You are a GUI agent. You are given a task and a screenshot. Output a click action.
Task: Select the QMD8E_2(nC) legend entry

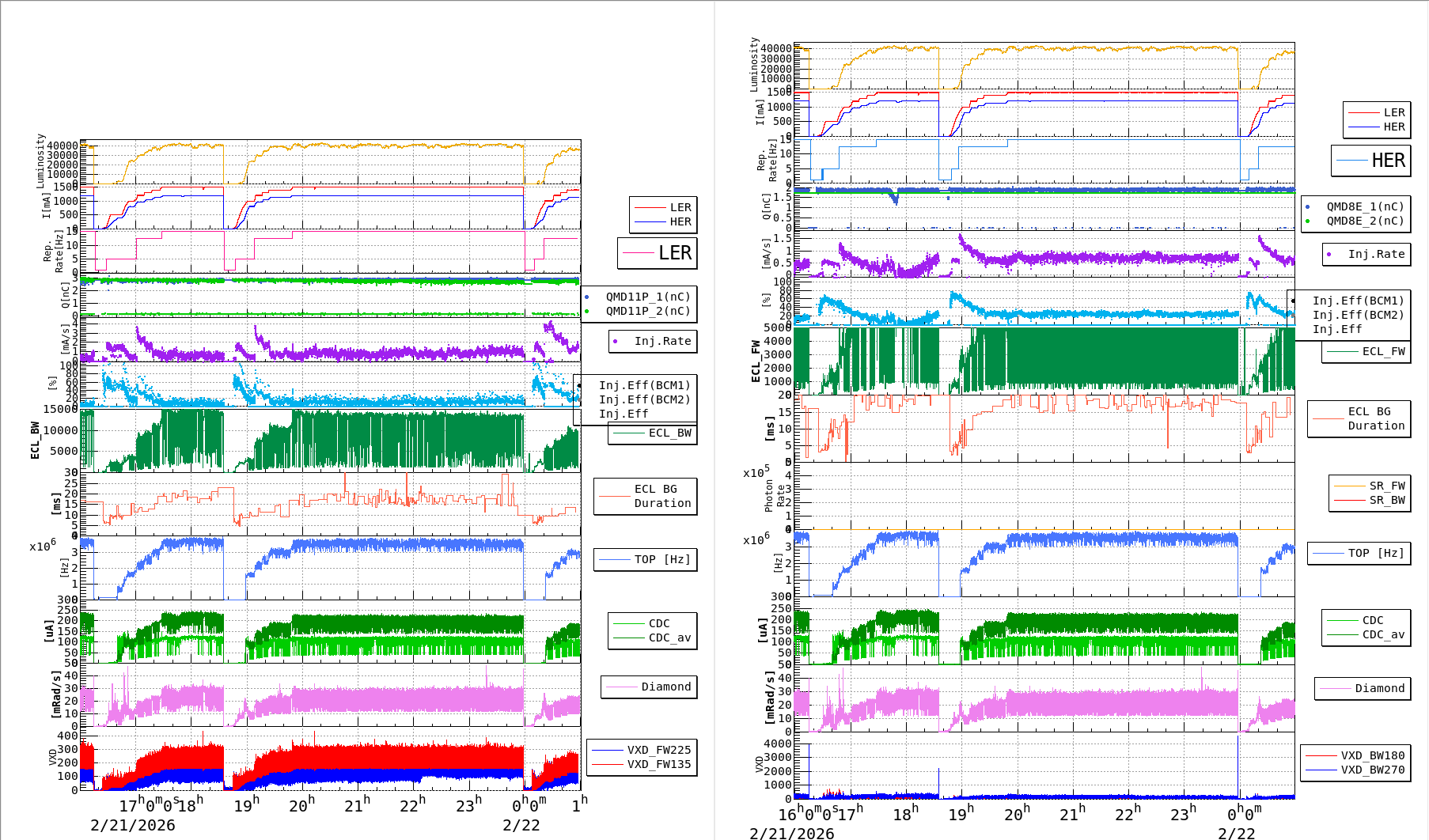[x=1364, y=221]
